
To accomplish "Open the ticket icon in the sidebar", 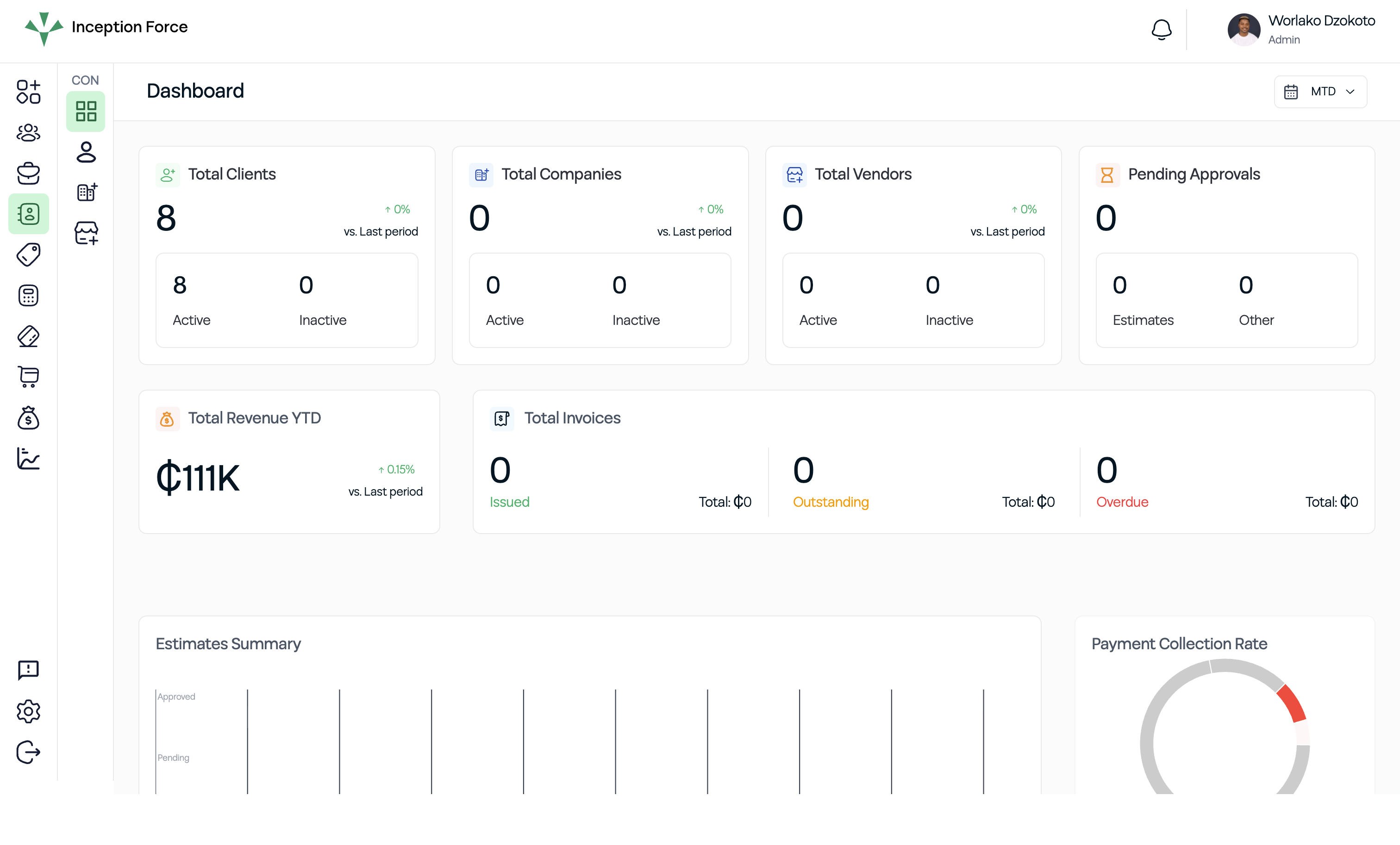I will click(x=28, y=337).
